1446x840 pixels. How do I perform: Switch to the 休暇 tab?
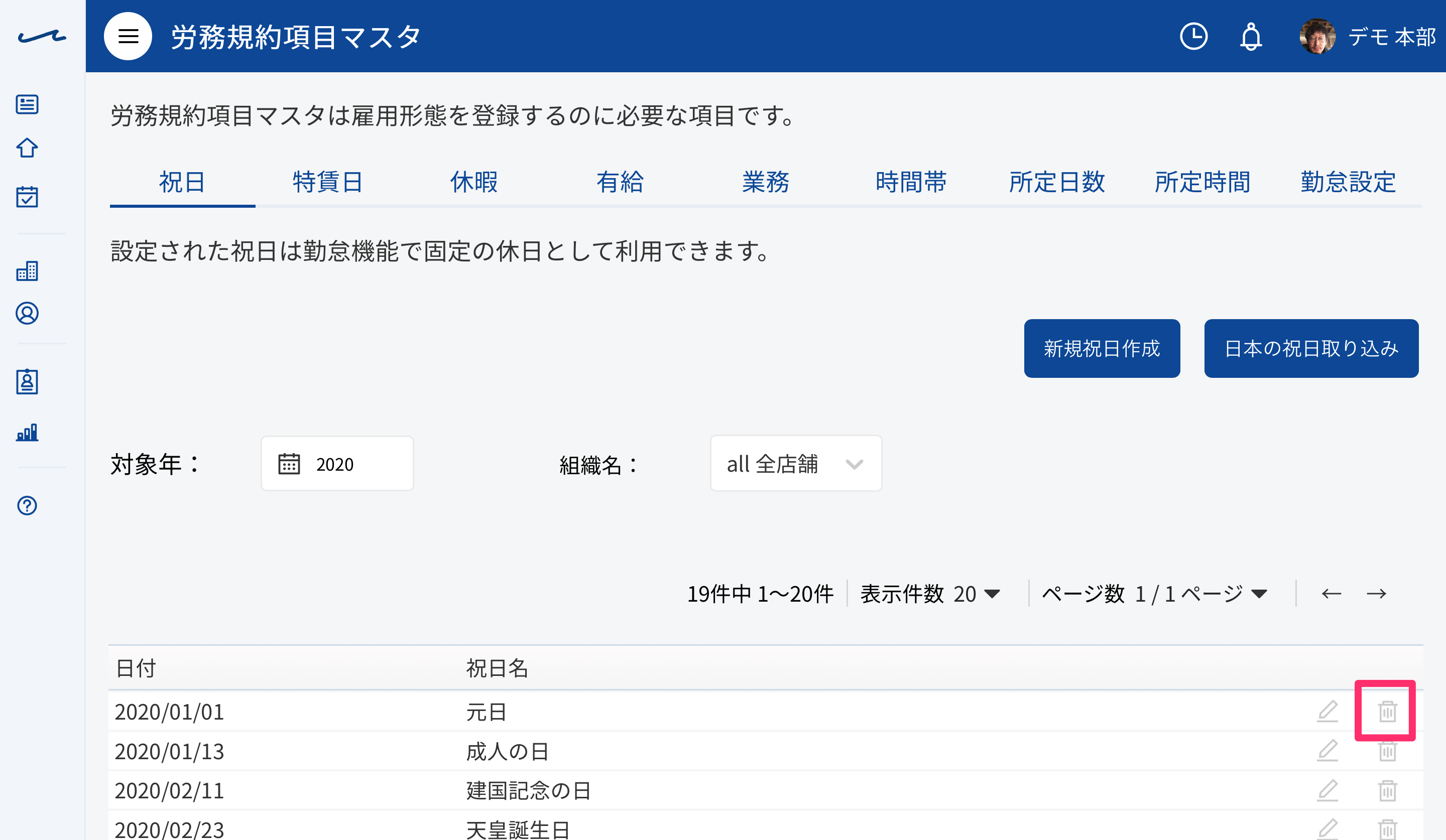coord(473,182)
